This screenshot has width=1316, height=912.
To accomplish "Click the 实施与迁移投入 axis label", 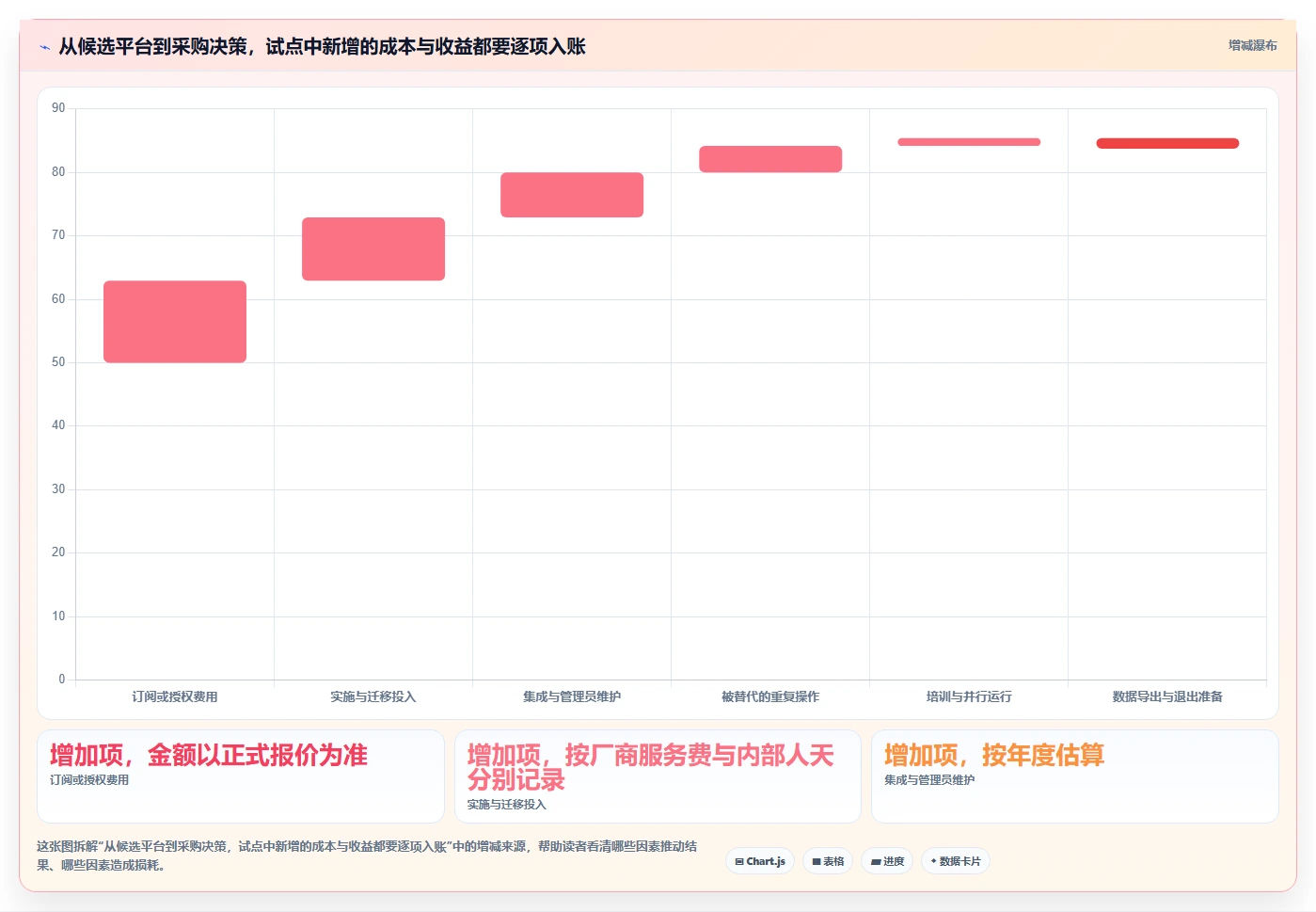I will (x=373, y=696).
